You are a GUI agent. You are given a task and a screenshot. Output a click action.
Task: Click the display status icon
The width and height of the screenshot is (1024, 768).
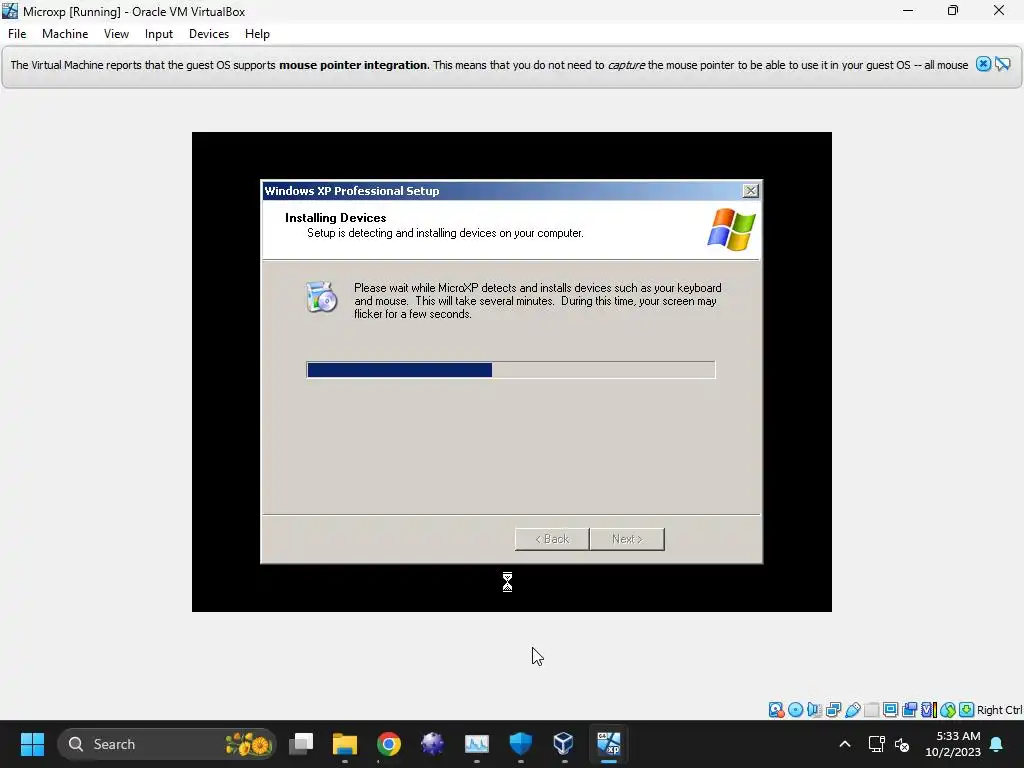point(890,710)
